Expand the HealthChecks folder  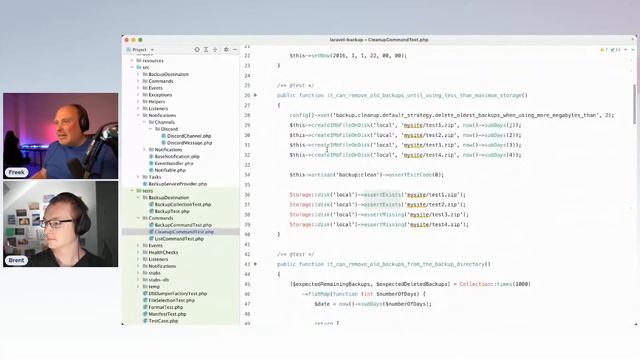138,252
